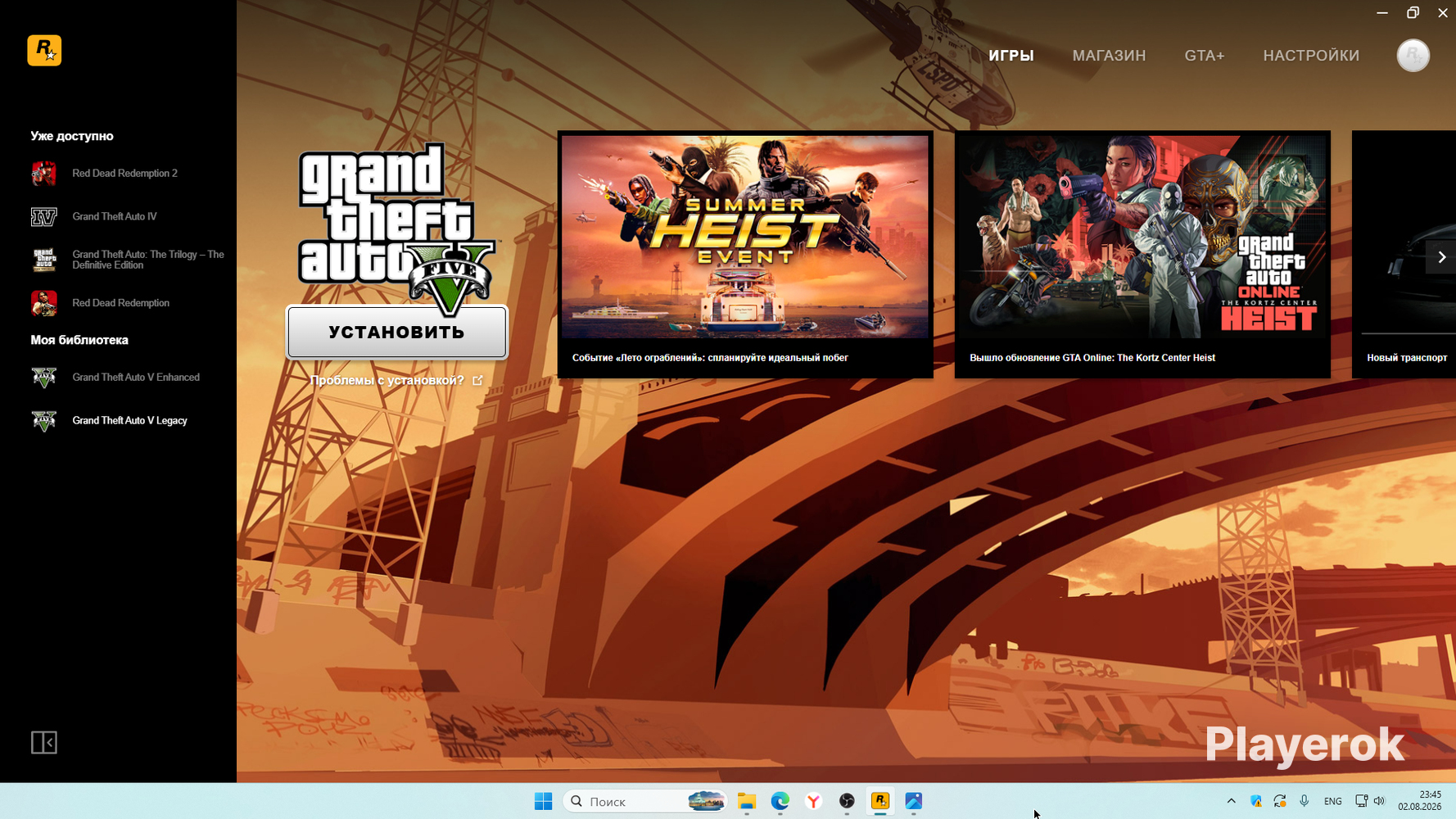Open the Проблемы с установкой? link
Screen dimensions: 1456x819
click(x=387, y=381)
